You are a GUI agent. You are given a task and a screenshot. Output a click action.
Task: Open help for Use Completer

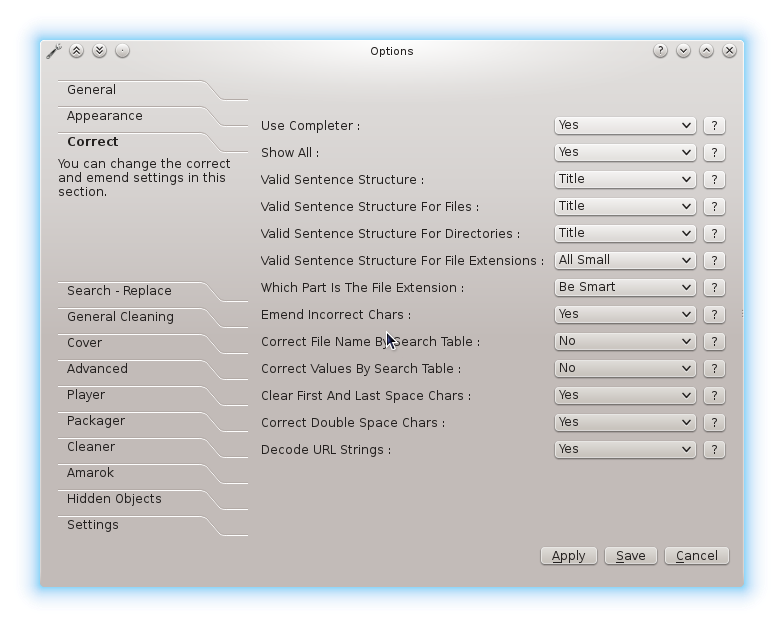pos(714,126)
